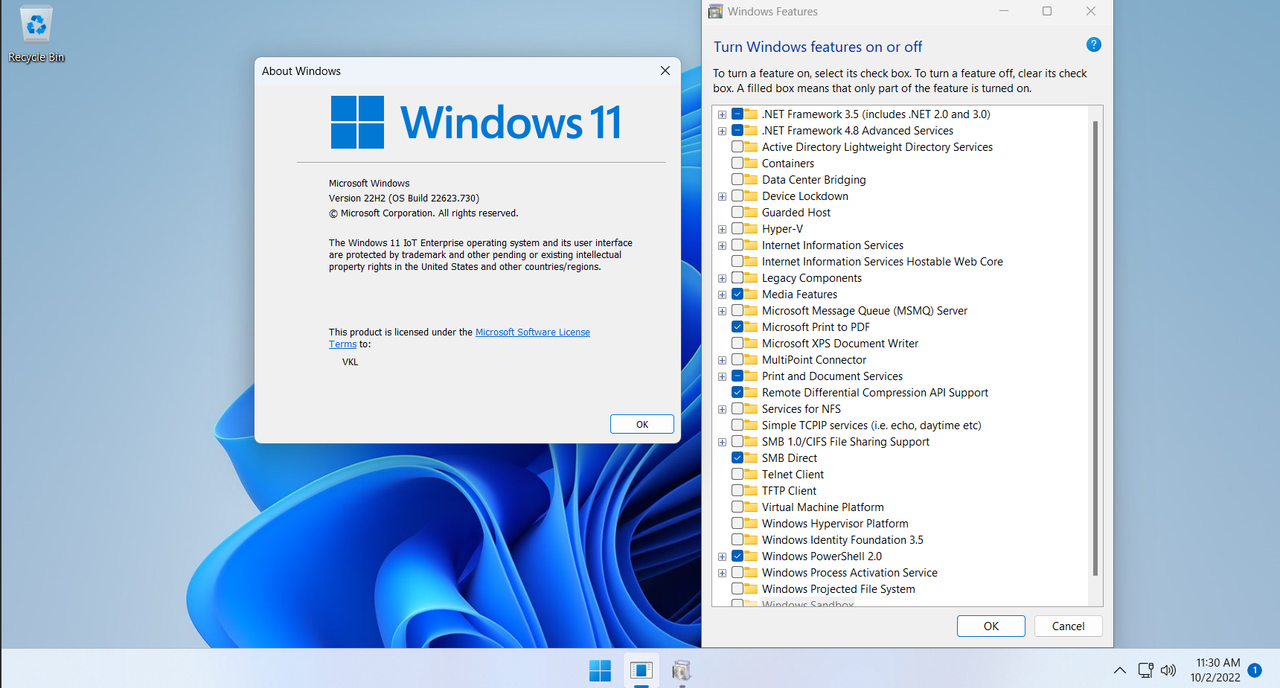The image size is (1280, 688).
Task: Expand SMB 1.0/CIFS File Sharing Support
Action: [x=722, y=442]
